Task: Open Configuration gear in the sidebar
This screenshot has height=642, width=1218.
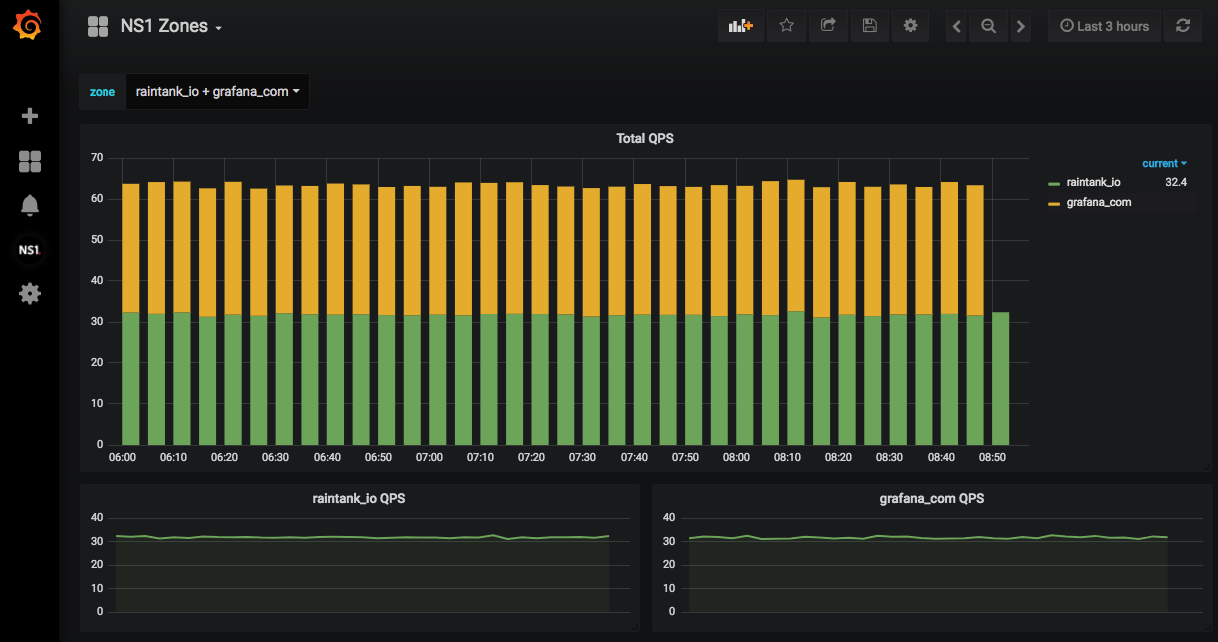Action: (30, 293)
